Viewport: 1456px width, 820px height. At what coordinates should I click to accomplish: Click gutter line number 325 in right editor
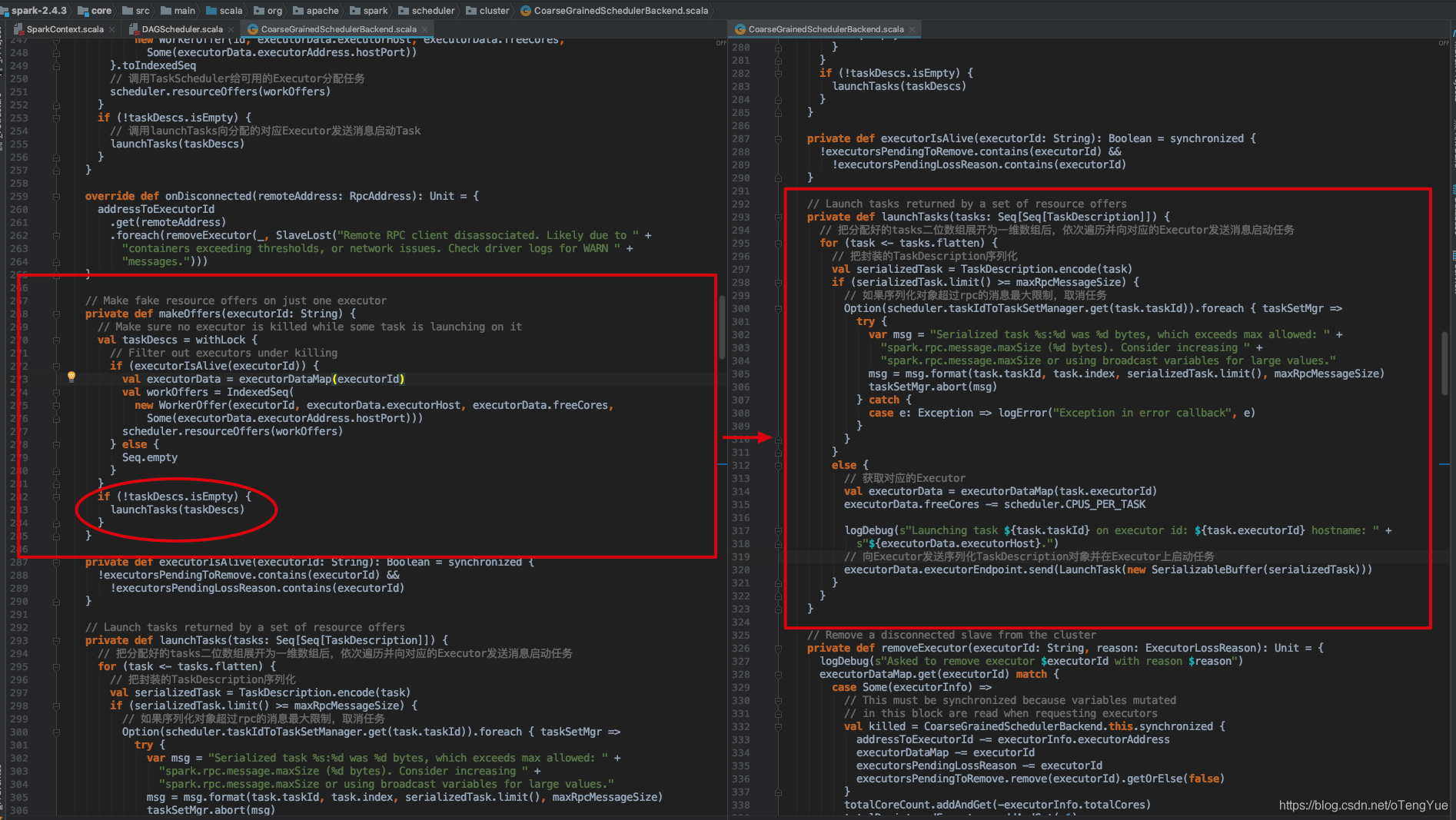click(x=740, y=635)
